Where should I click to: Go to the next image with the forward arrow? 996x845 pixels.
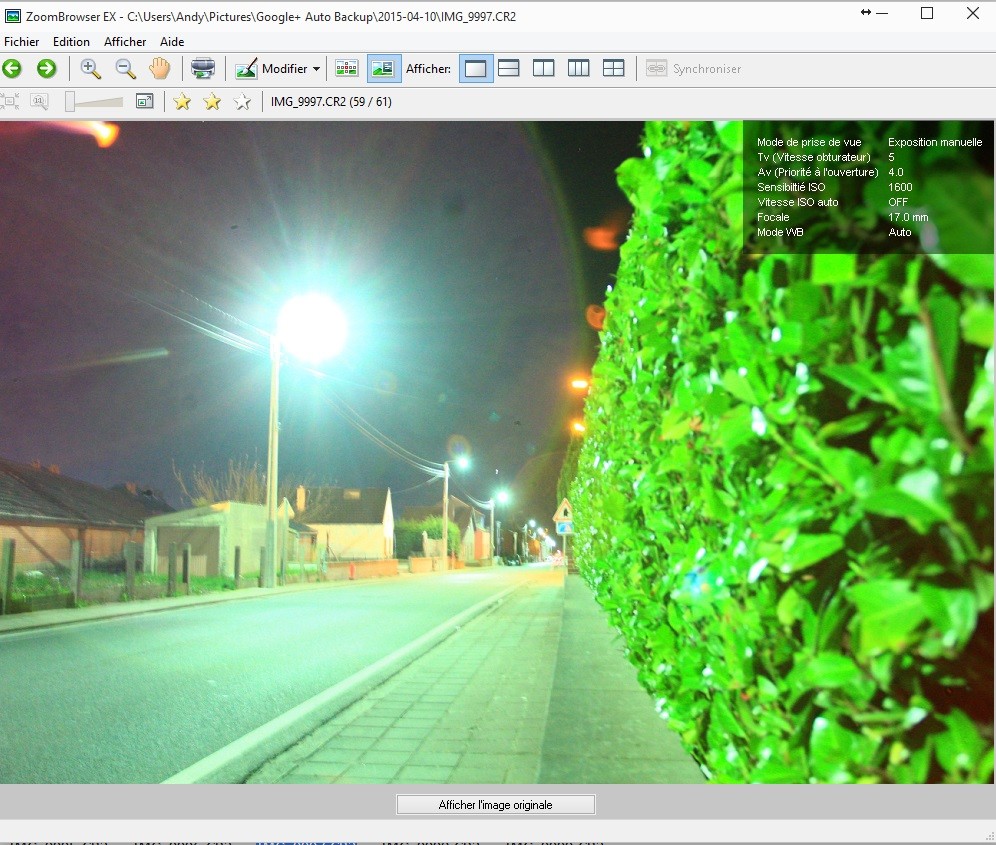tap(46, 69)
